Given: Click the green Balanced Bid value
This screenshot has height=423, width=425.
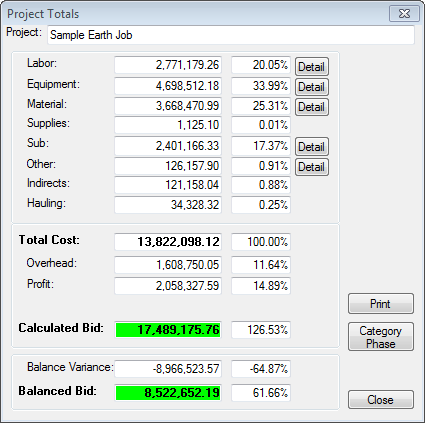Looking at the screenshot, I should tap(168, 393).
